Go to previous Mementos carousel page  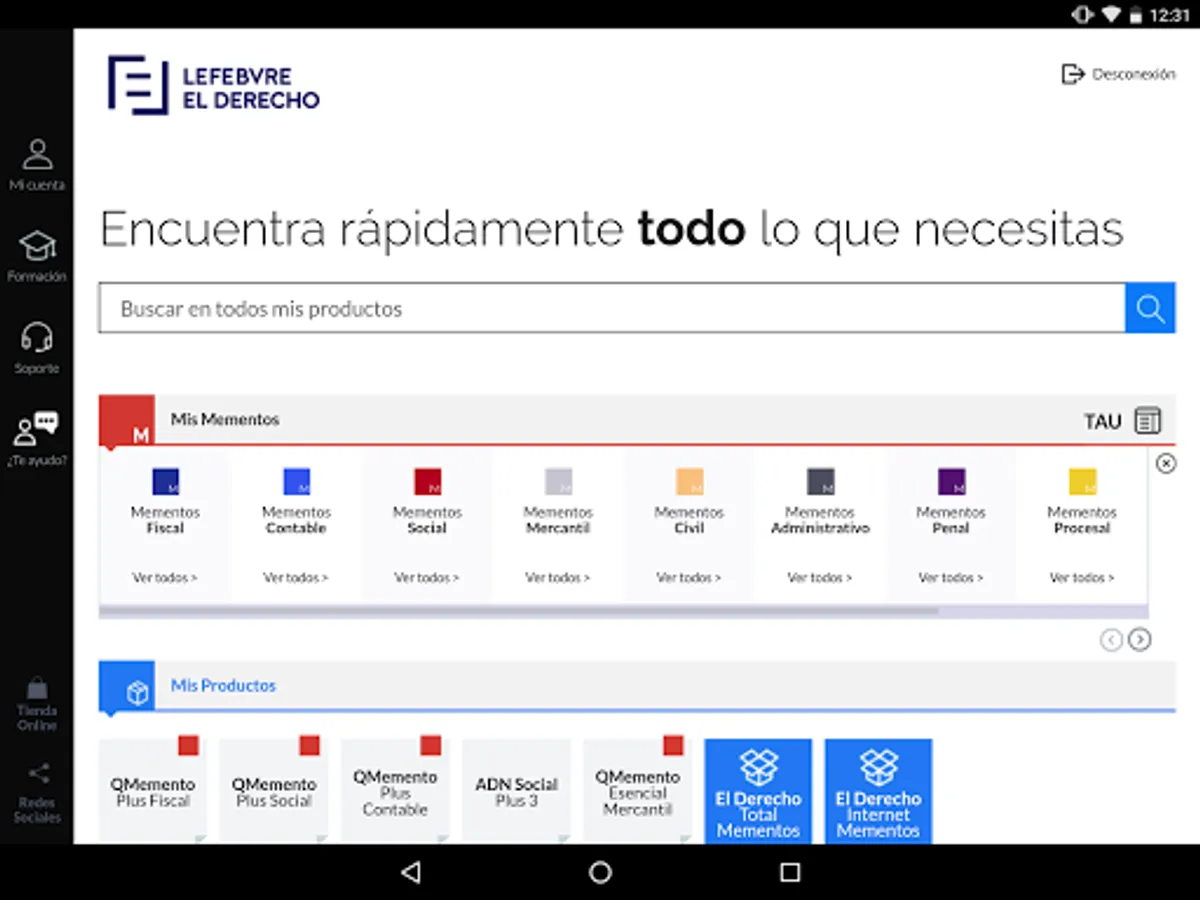tap(1111, 640)
